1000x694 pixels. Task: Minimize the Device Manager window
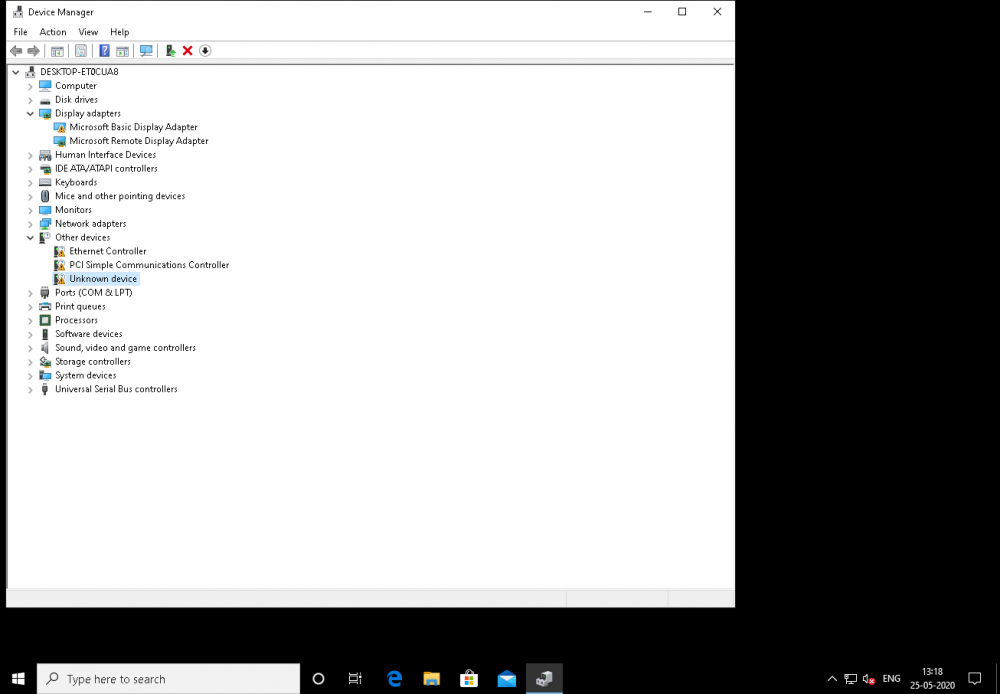648,11
